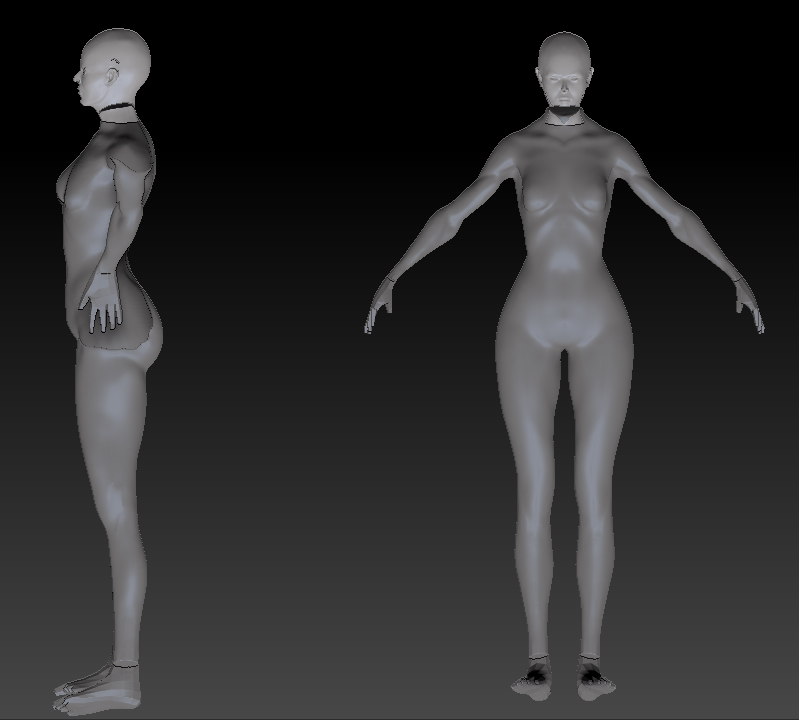Select the side-view figure's visible hand
This screenshot has height=720, width=799.
tap(101, 303)
